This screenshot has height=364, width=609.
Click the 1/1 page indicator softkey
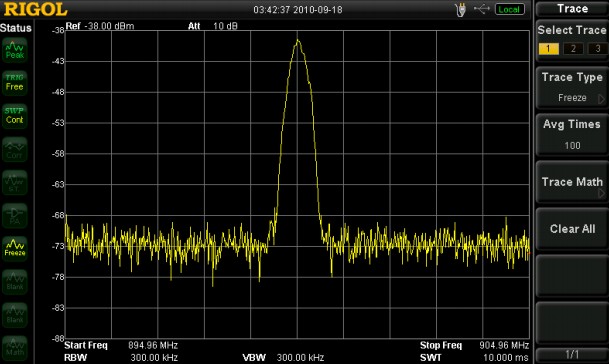click(572, 354)
